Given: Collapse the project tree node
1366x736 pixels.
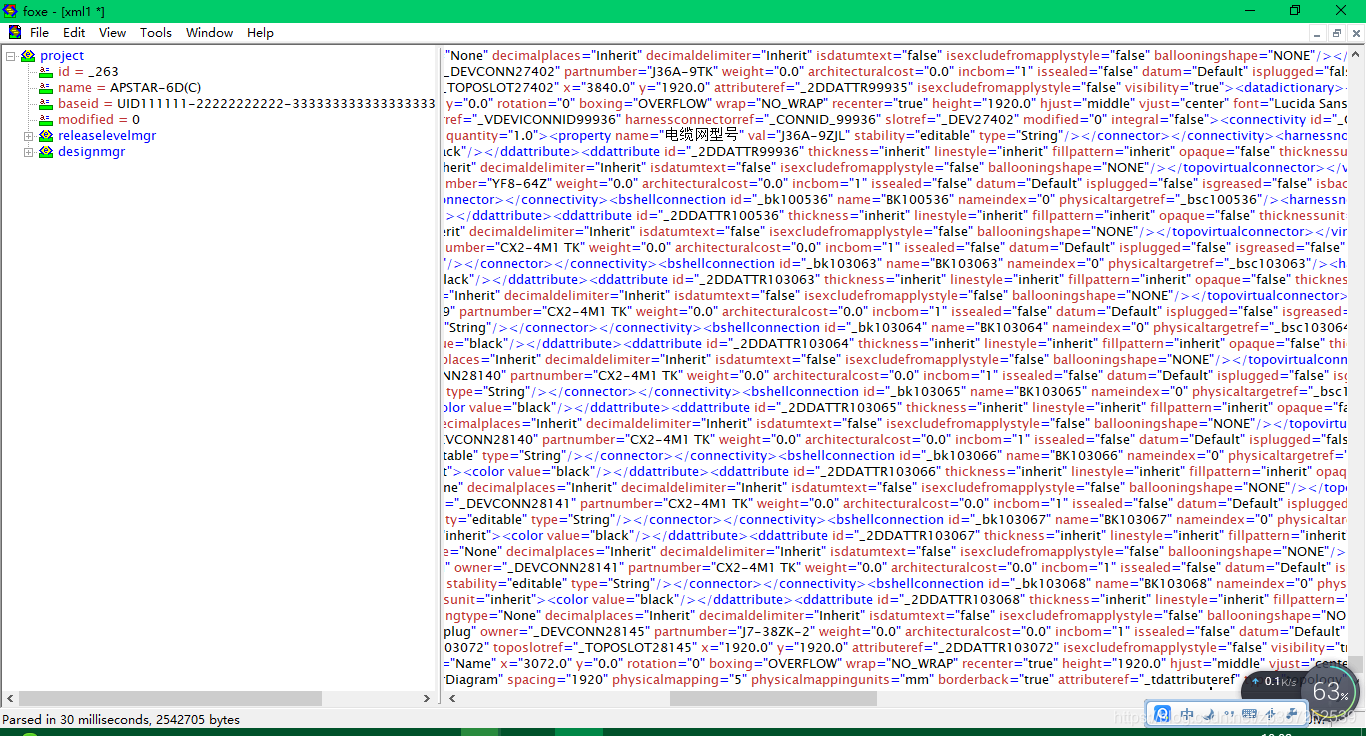Looking at the screenshot, I should pos(10,56).
